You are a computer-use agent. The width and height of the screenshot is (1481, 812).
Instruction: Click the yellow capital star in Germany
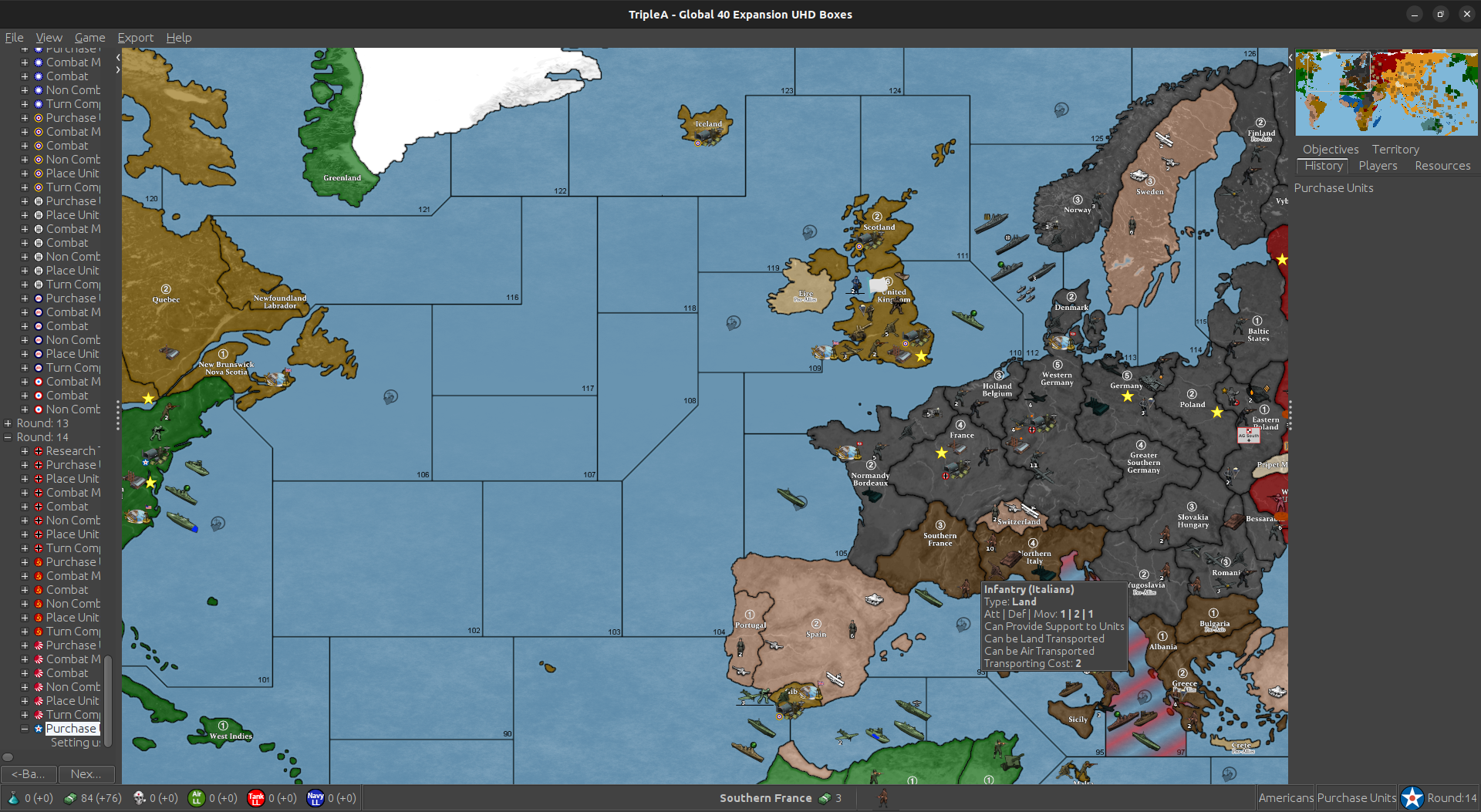click(1128, 396)
